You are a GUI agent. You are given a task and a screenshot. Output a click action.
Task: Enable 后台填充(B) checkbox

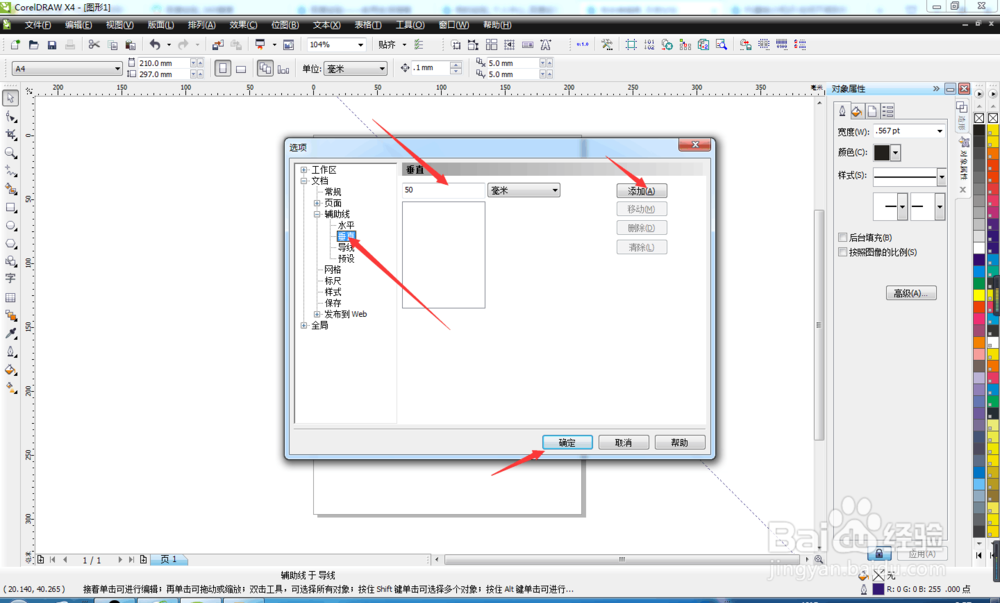click(842, 237)
